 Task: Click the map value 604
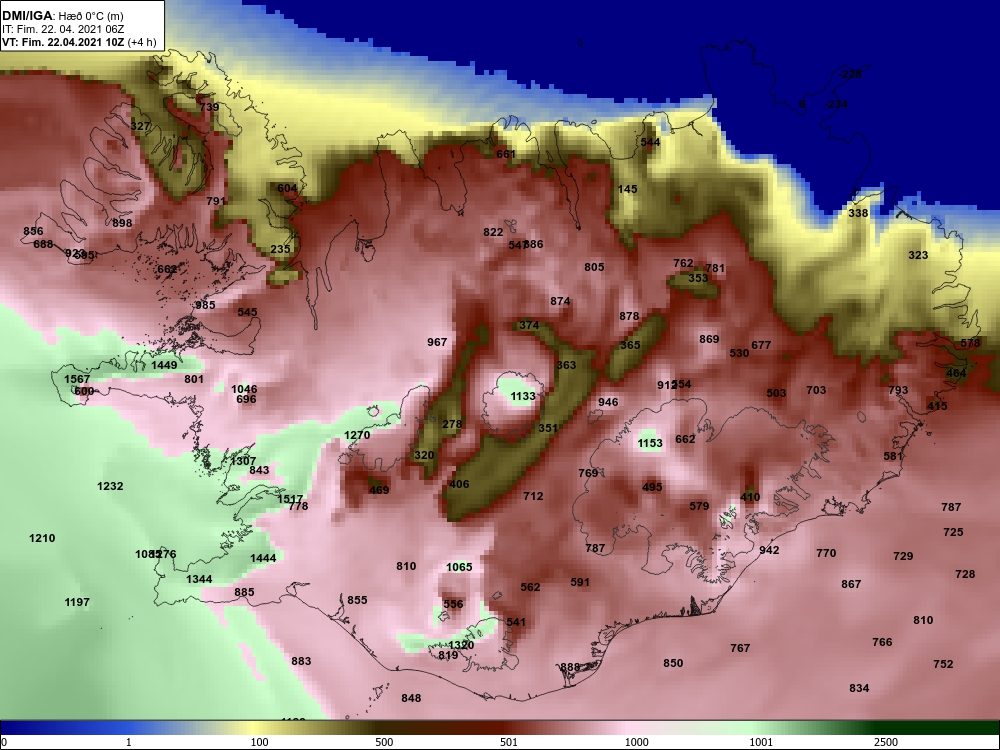click(287, 188)
